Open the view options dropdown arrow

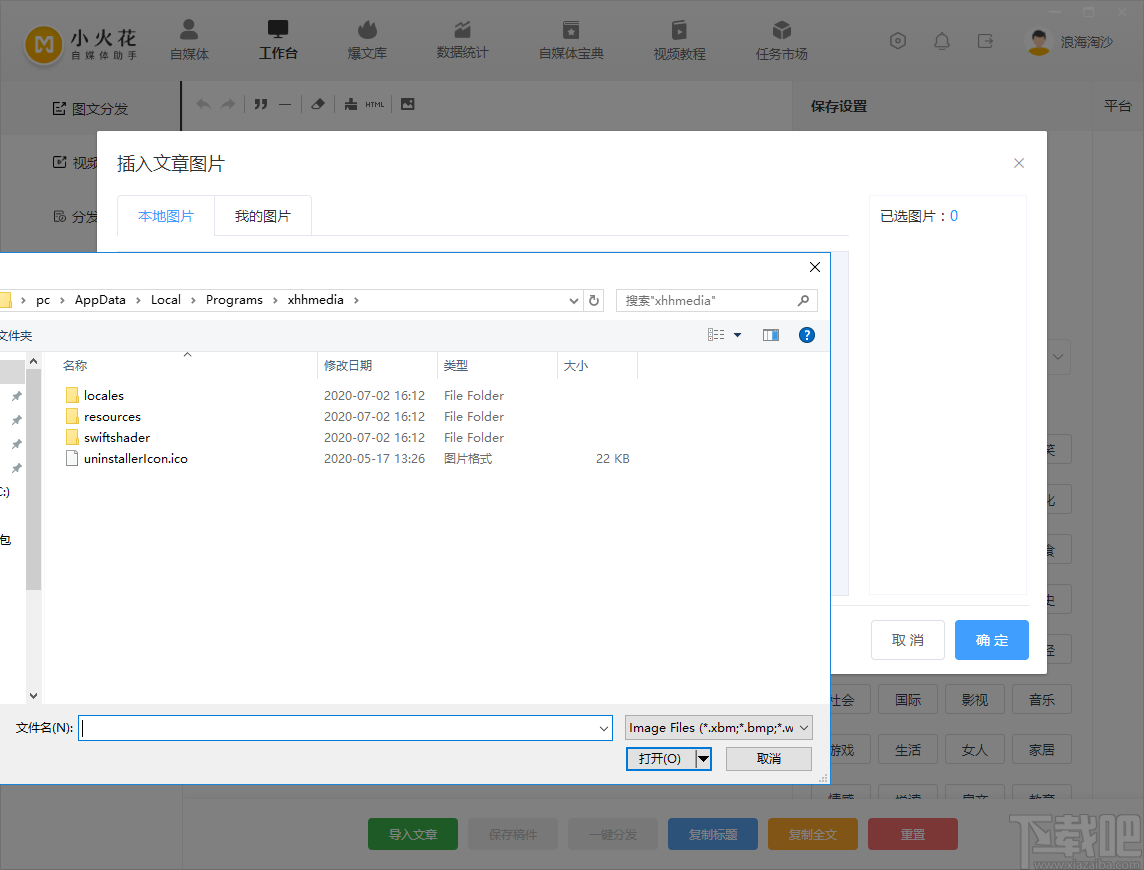pyautogui.click(x=738, y=335)
